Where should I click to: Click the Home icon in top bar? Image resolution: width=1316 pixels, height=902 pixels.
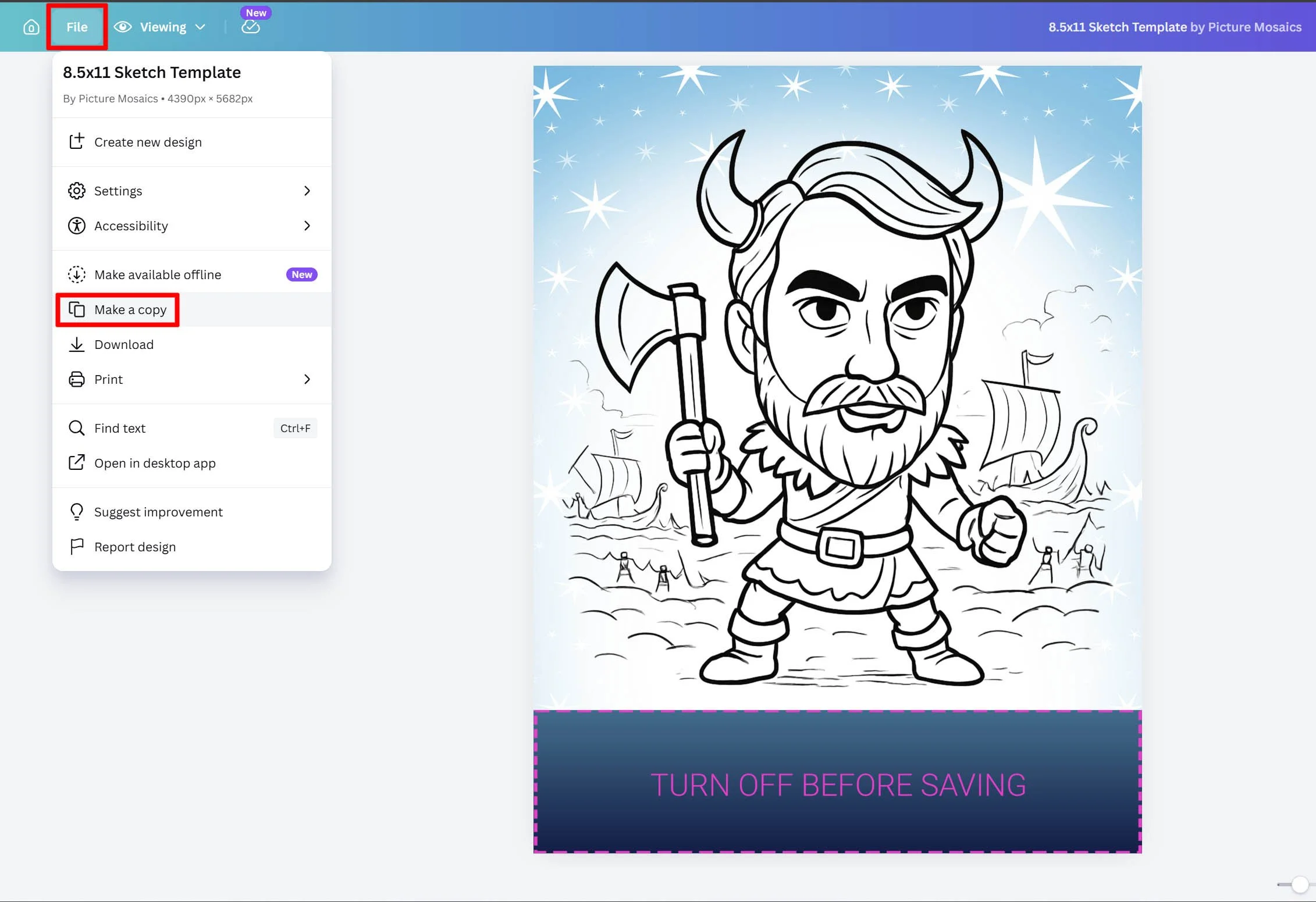[31, 27]
